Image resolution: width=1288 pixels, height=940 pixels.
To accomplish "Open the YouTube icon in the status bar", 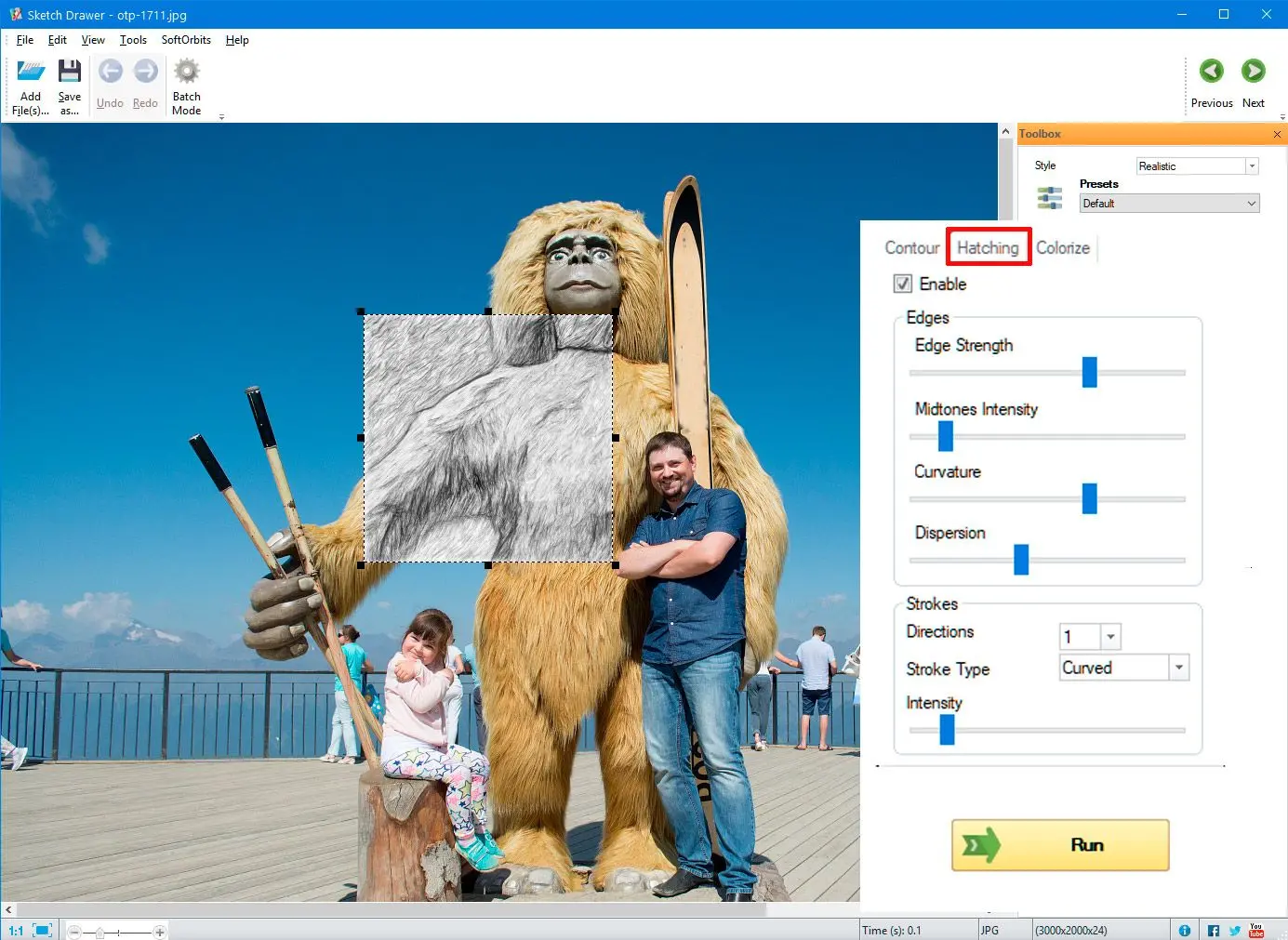I will click(x=1256, y=930).
